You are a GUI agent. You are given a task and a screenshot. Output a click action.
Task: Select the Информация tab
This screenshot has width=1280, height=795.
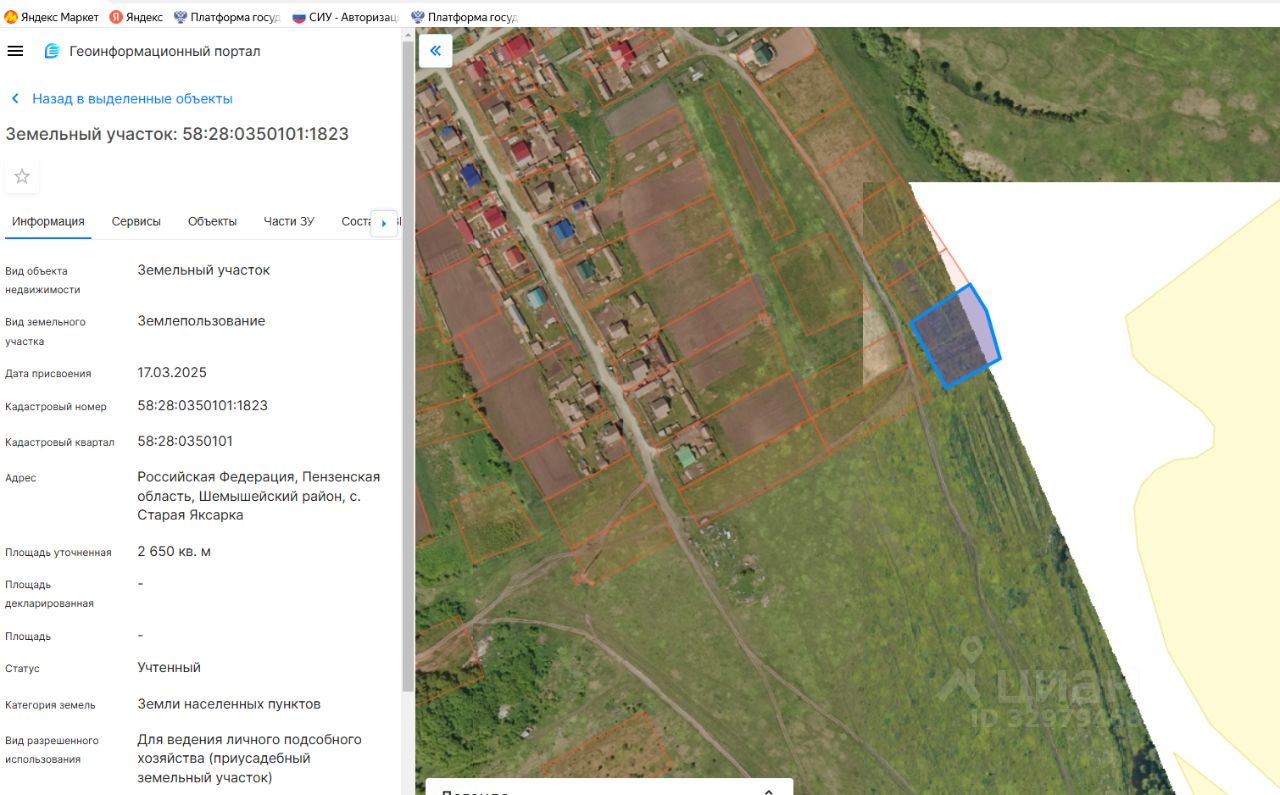pos(48,221)
